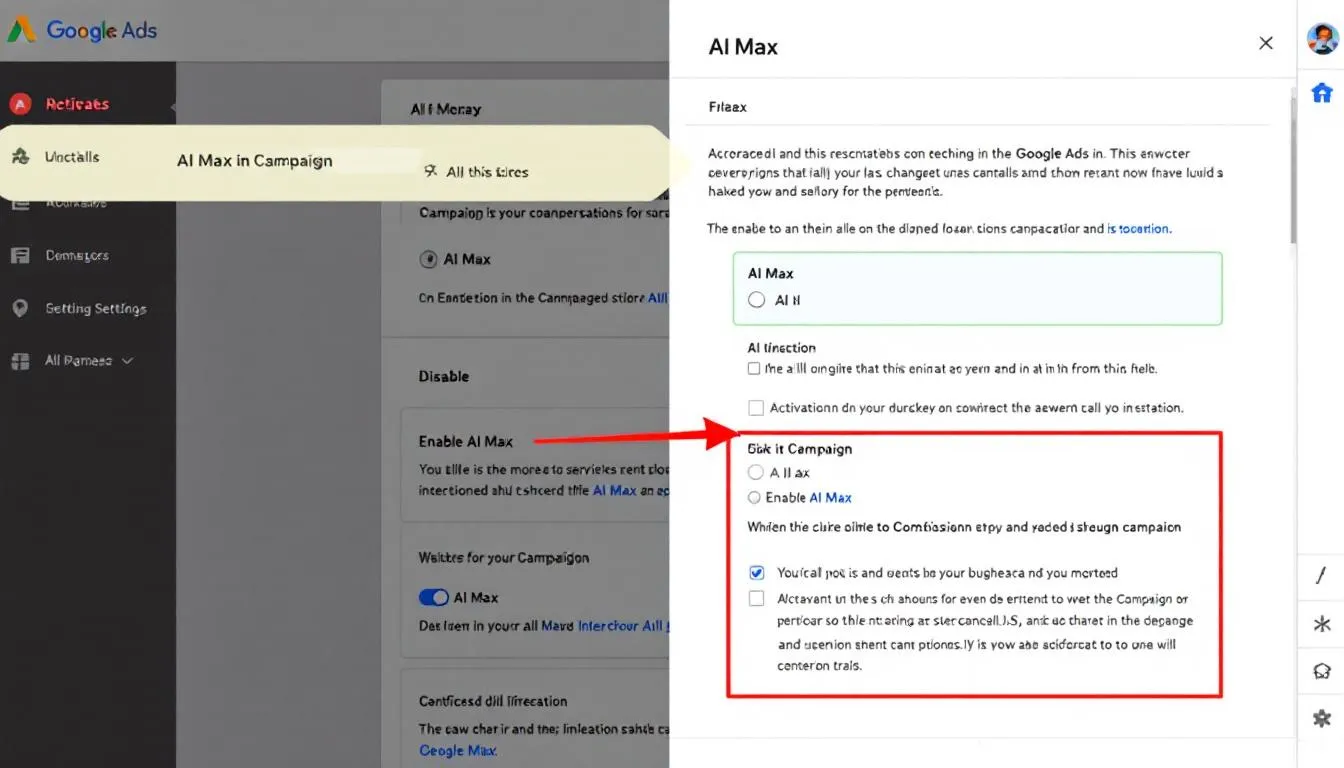Select the Enable AI Max radio button
Viewport: 1344px width, 768px height.
click(756, 497)
